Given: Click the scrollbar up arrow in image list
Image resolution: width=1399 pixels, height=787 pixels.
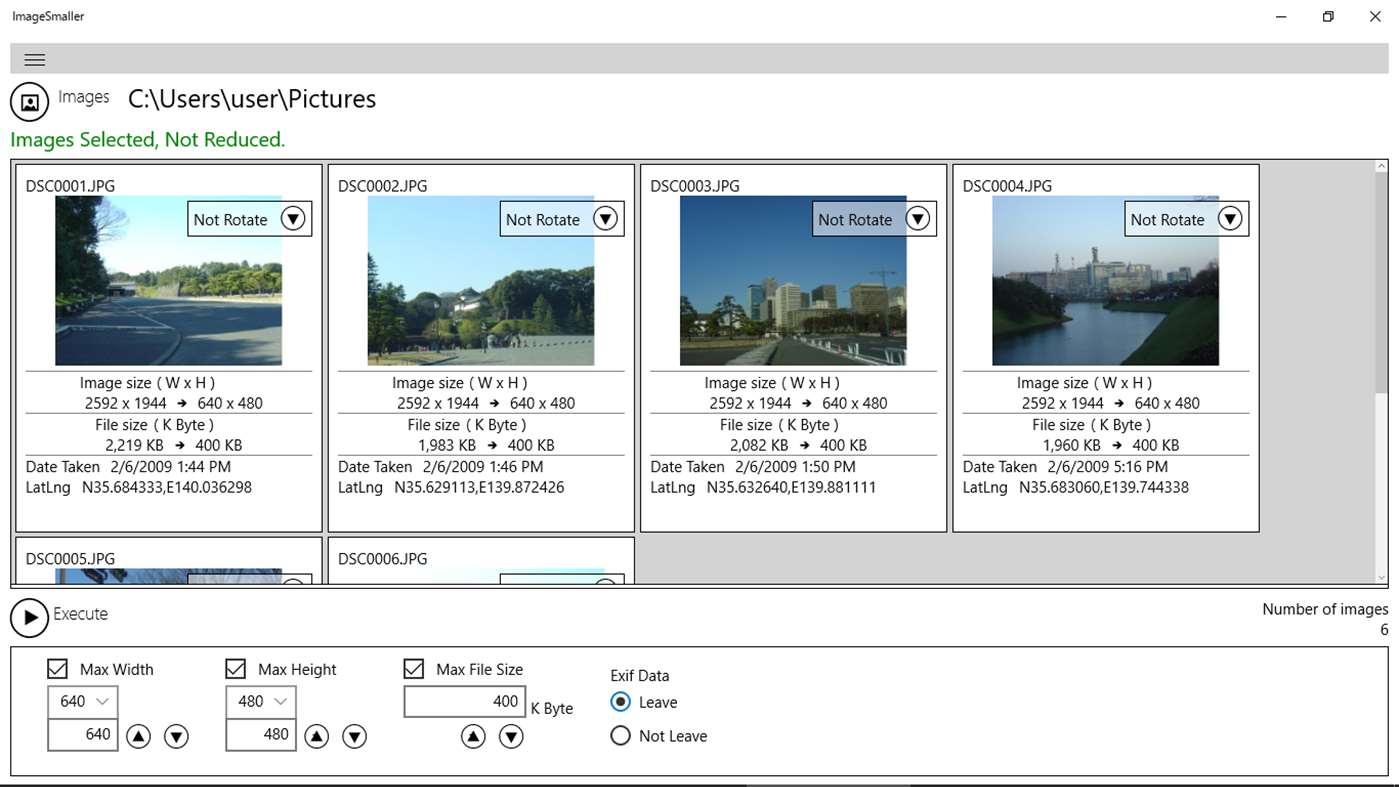Looking at the screenshot, I should point(1382,166).
